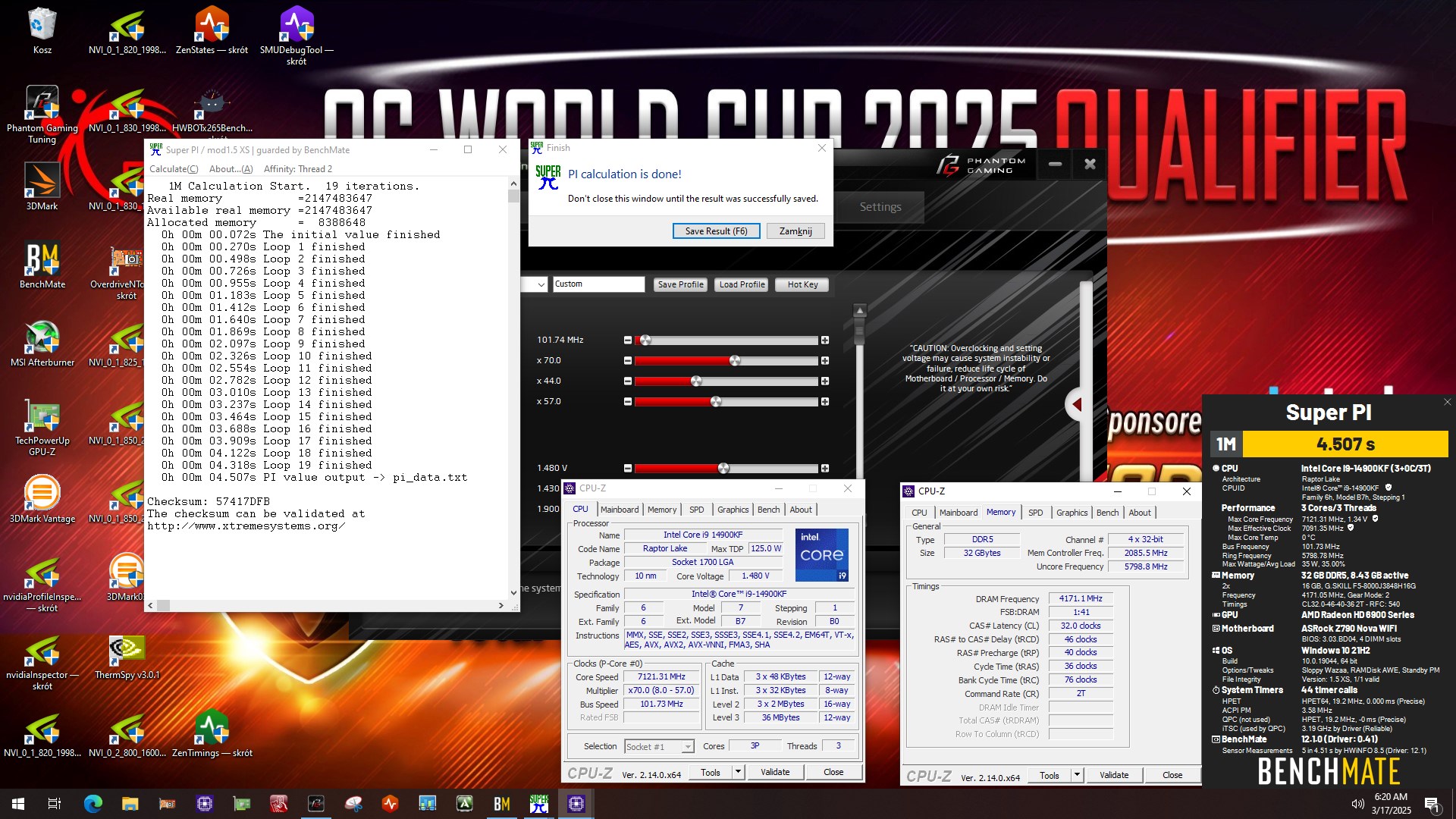Click right arrow of Super PI horizontal scrollbar
Image resolution: width=1456 pixels, height=819 pixels.
(x=500, y=606)
